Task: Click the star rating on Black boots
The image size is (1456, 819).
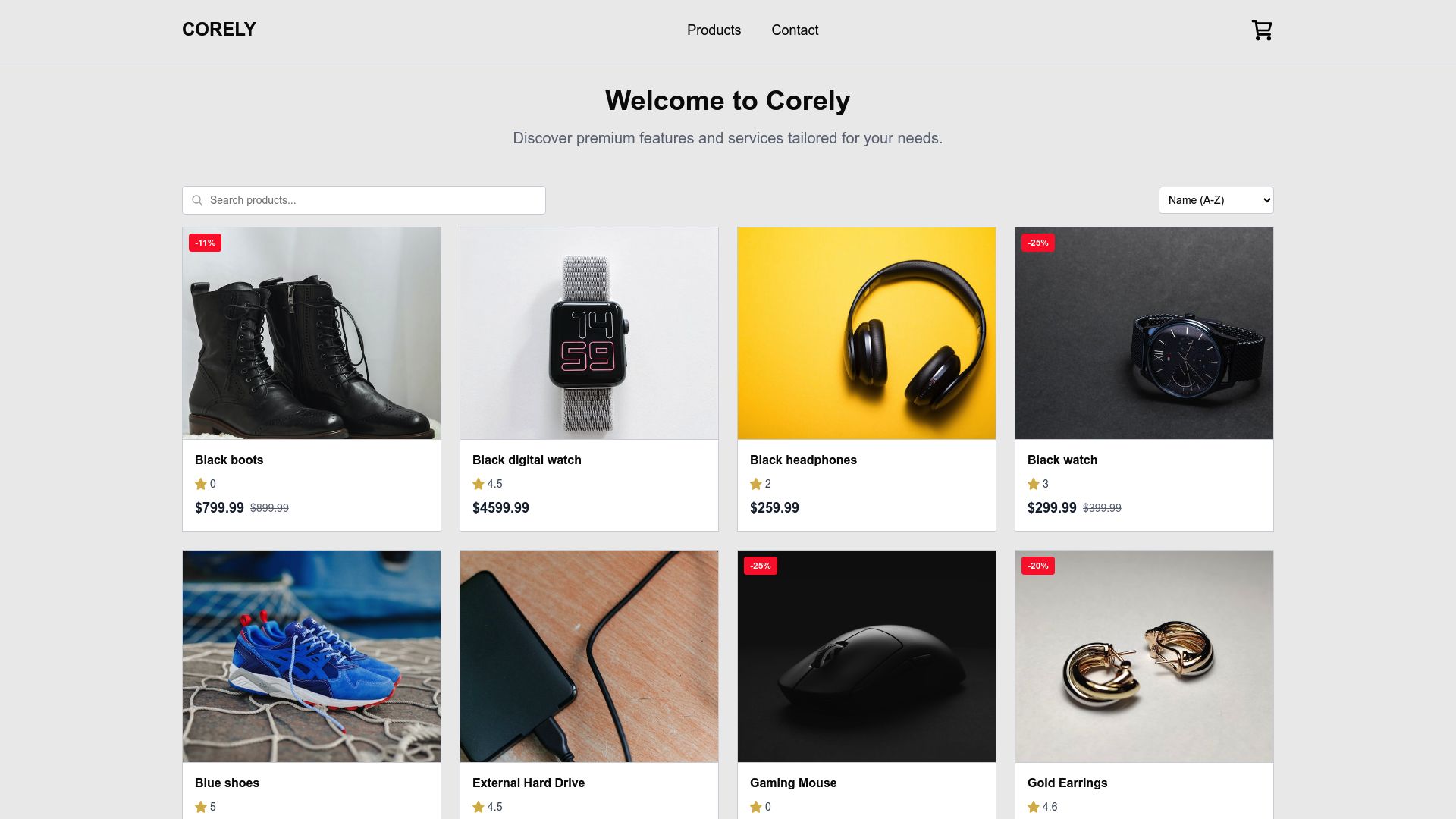Action: [206, 484]
